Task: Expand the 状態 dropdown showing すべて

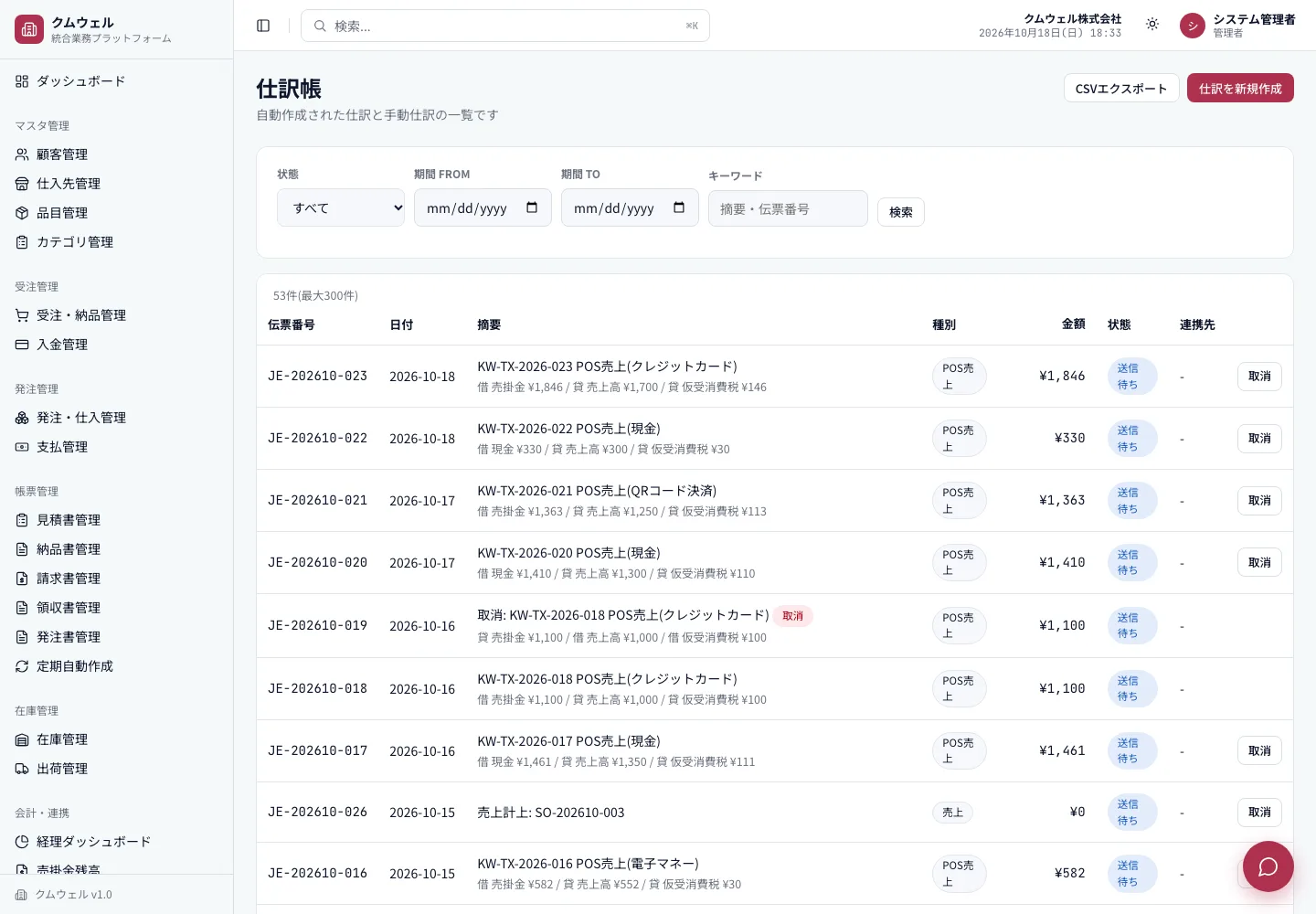Action: coord(341,207)
